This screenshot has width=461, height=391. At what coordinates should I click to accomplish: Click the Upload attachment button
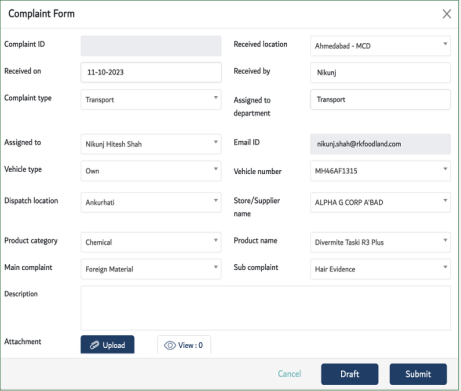107,345
